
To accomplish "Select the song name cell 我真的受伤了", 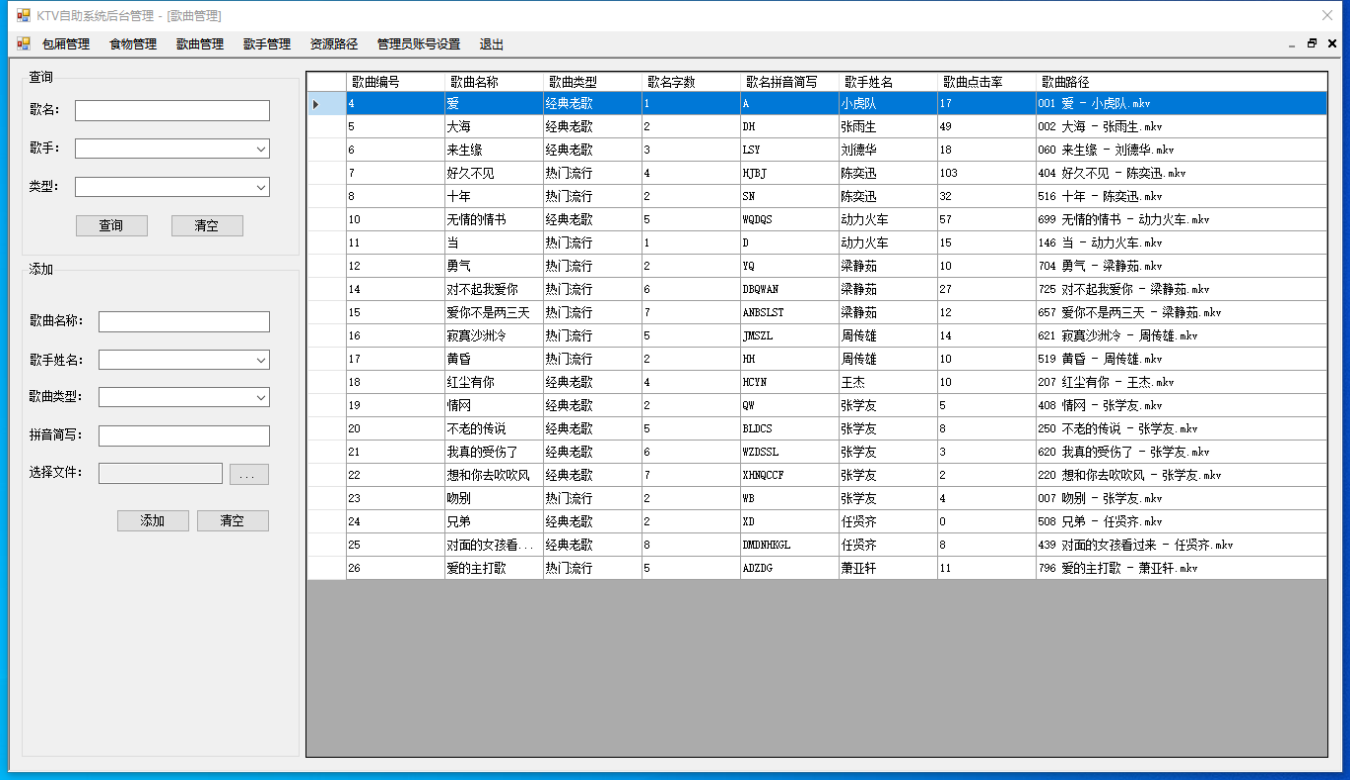I will coord(494,452).
